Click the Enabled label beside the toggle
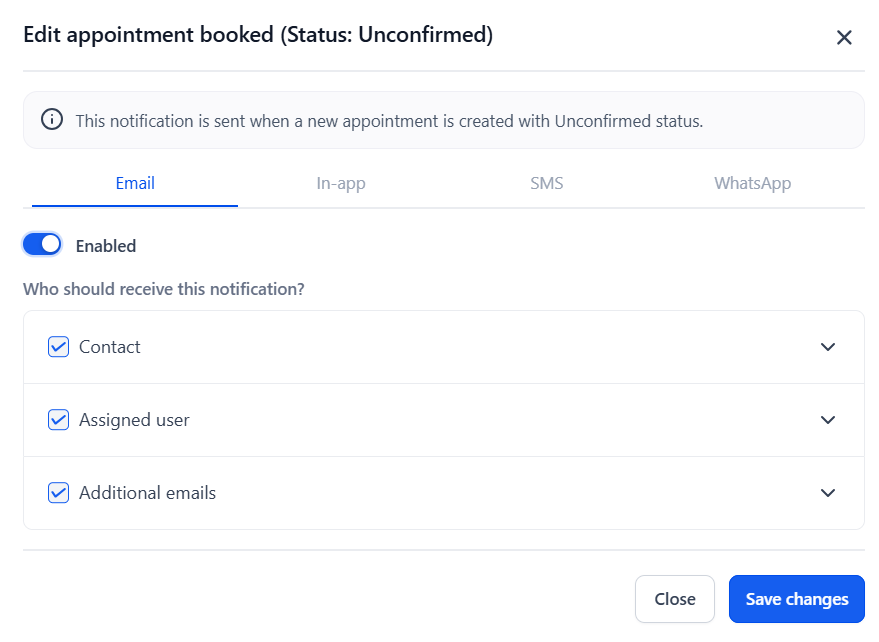879x642 pixels. pyautogui.click(x=106, y=246)
